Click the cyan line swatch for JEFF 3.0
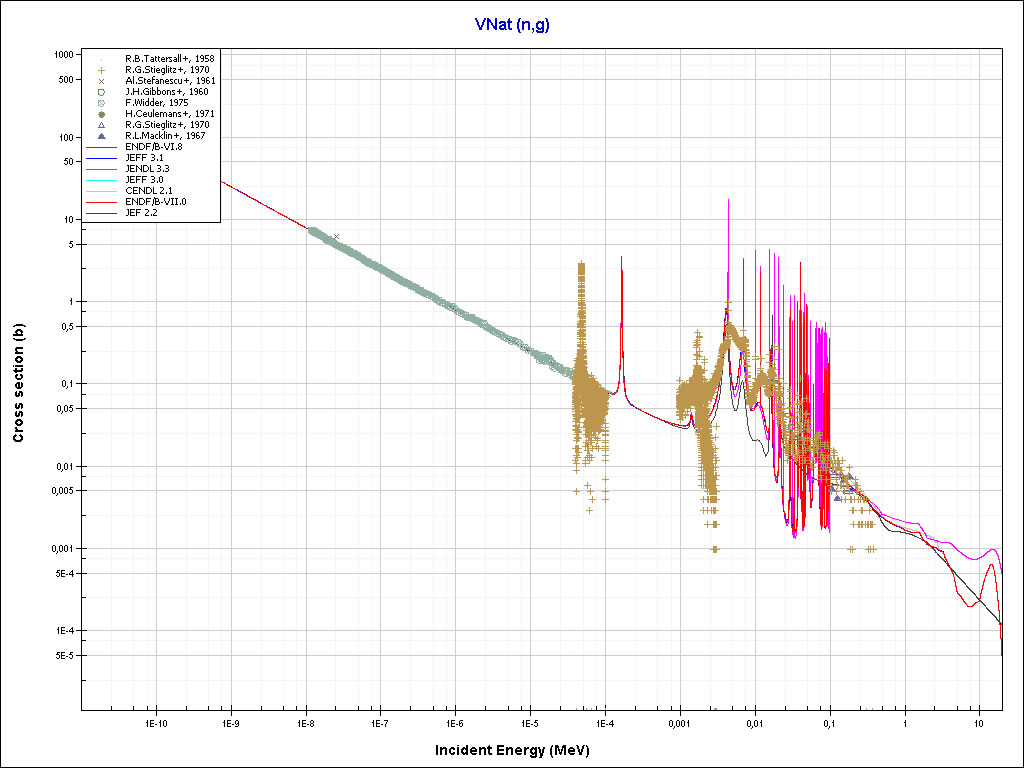 102,180
